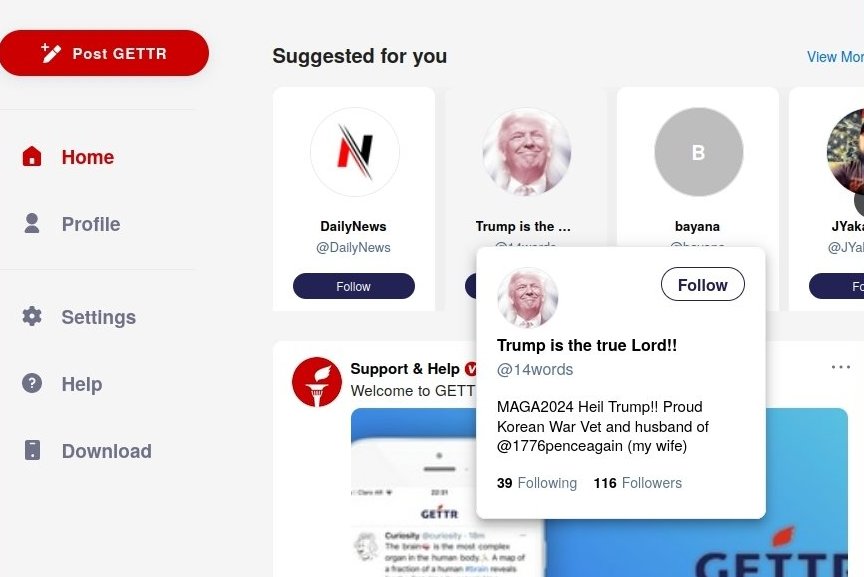864x577 pixels.
Task: Open the @1776penceagain mention
Action: pos(560,446)
